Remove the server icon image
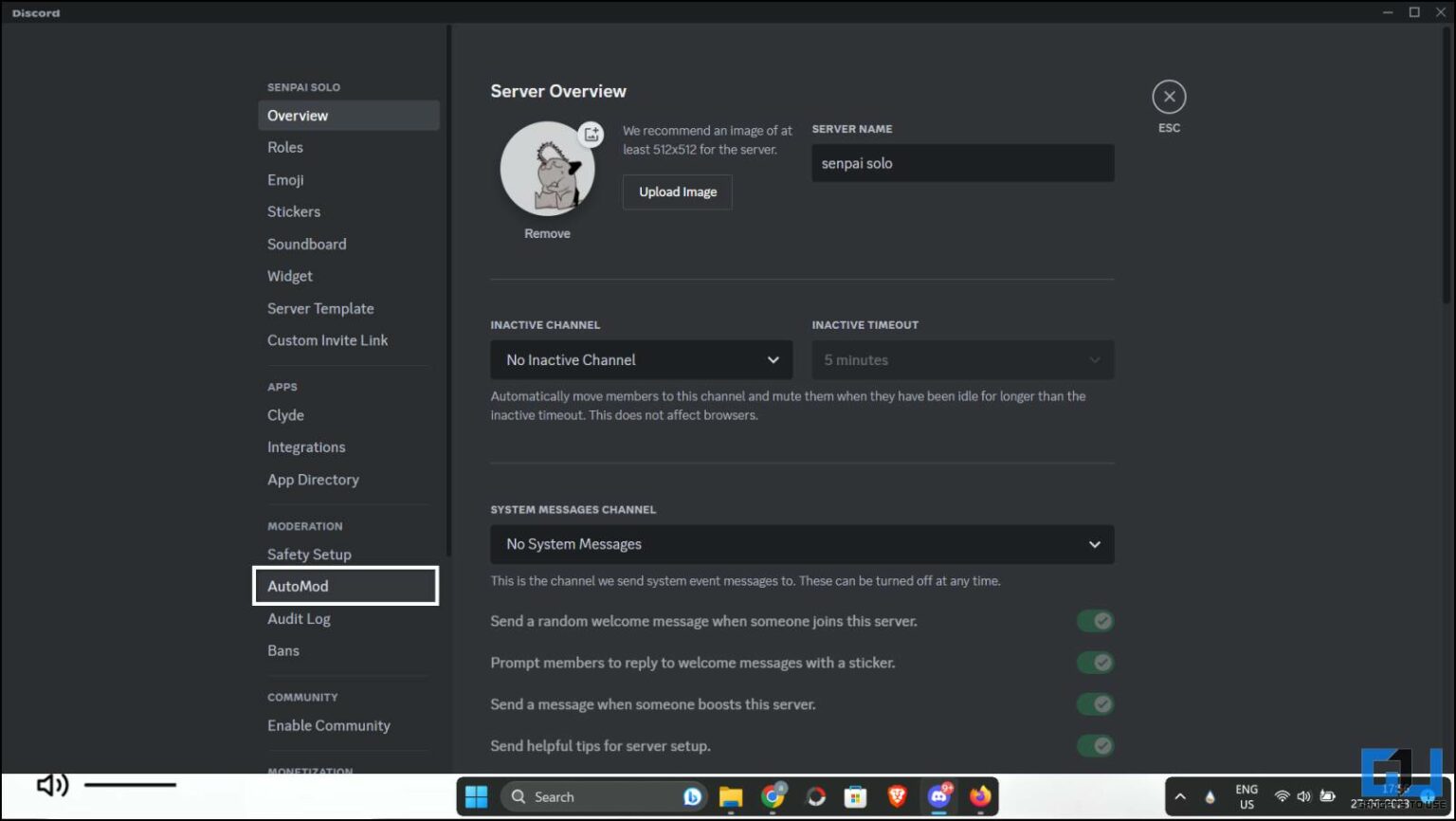This screenshot has height=821, width=1456. pyautogui.click(x=547, y=232)
